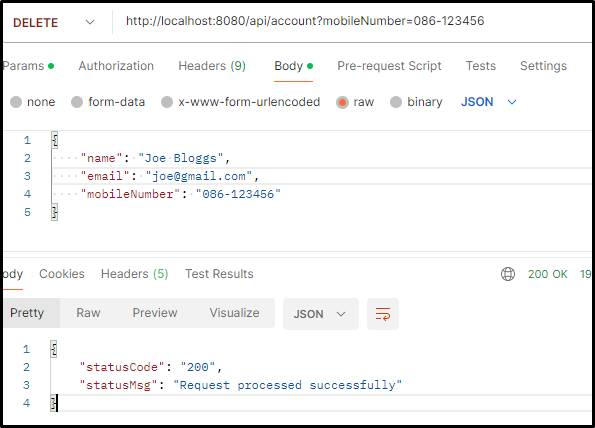Open the request Headers (9) tab
The height and width of the screenshot is (428, 595).
click(x=212, y=66)
